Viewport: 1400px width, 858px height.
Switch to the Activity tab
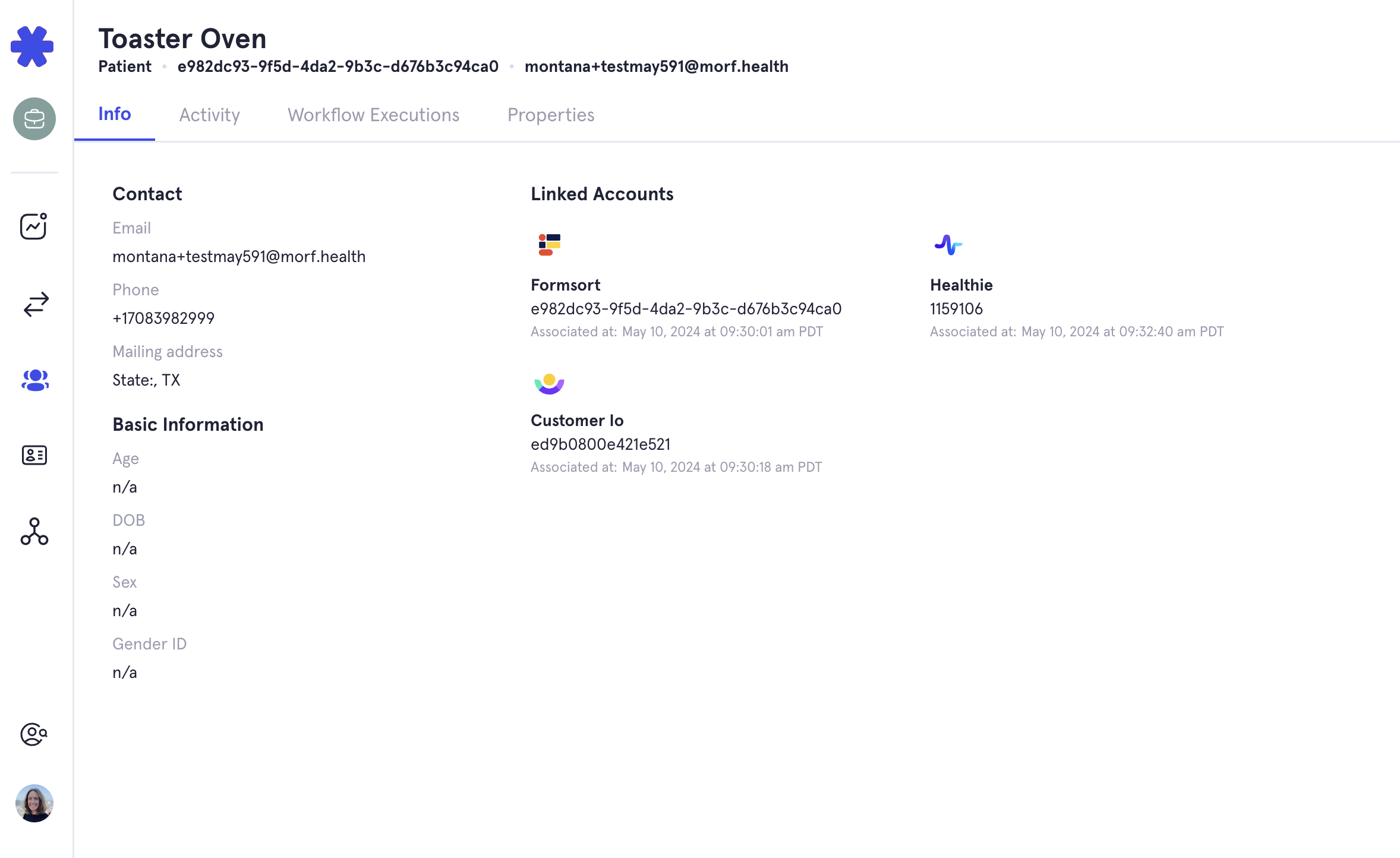(209, 115)
